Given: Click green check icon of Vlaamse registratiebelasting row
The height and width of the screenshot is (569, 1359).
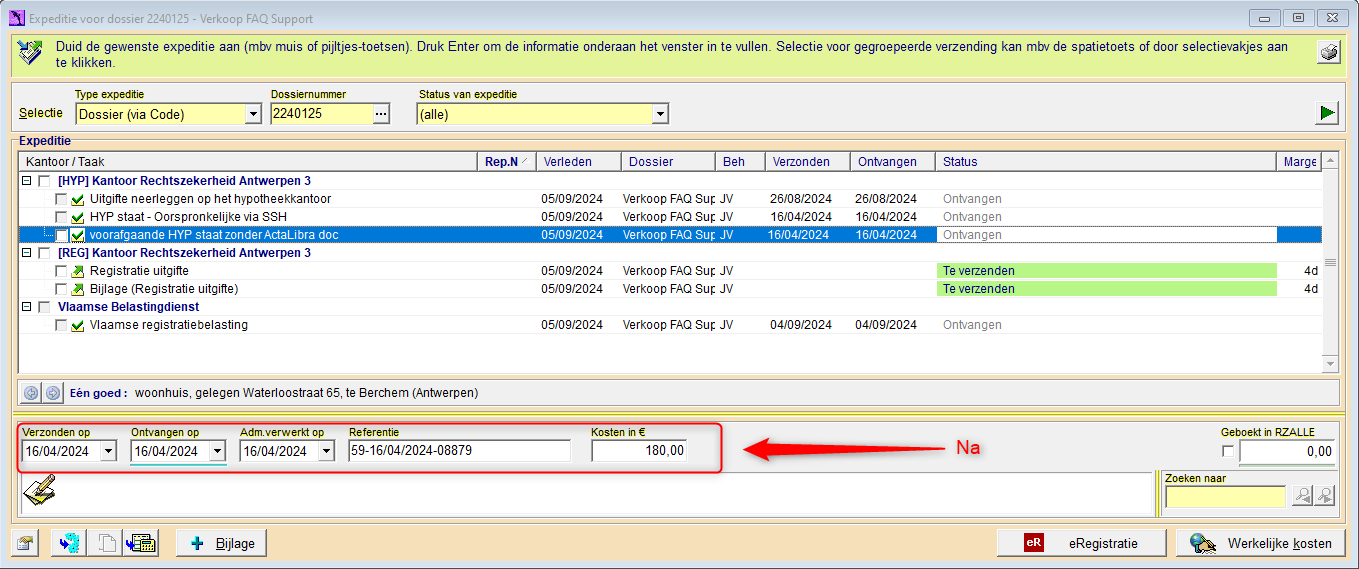Looking at the screenshot, I should [78, 325].
